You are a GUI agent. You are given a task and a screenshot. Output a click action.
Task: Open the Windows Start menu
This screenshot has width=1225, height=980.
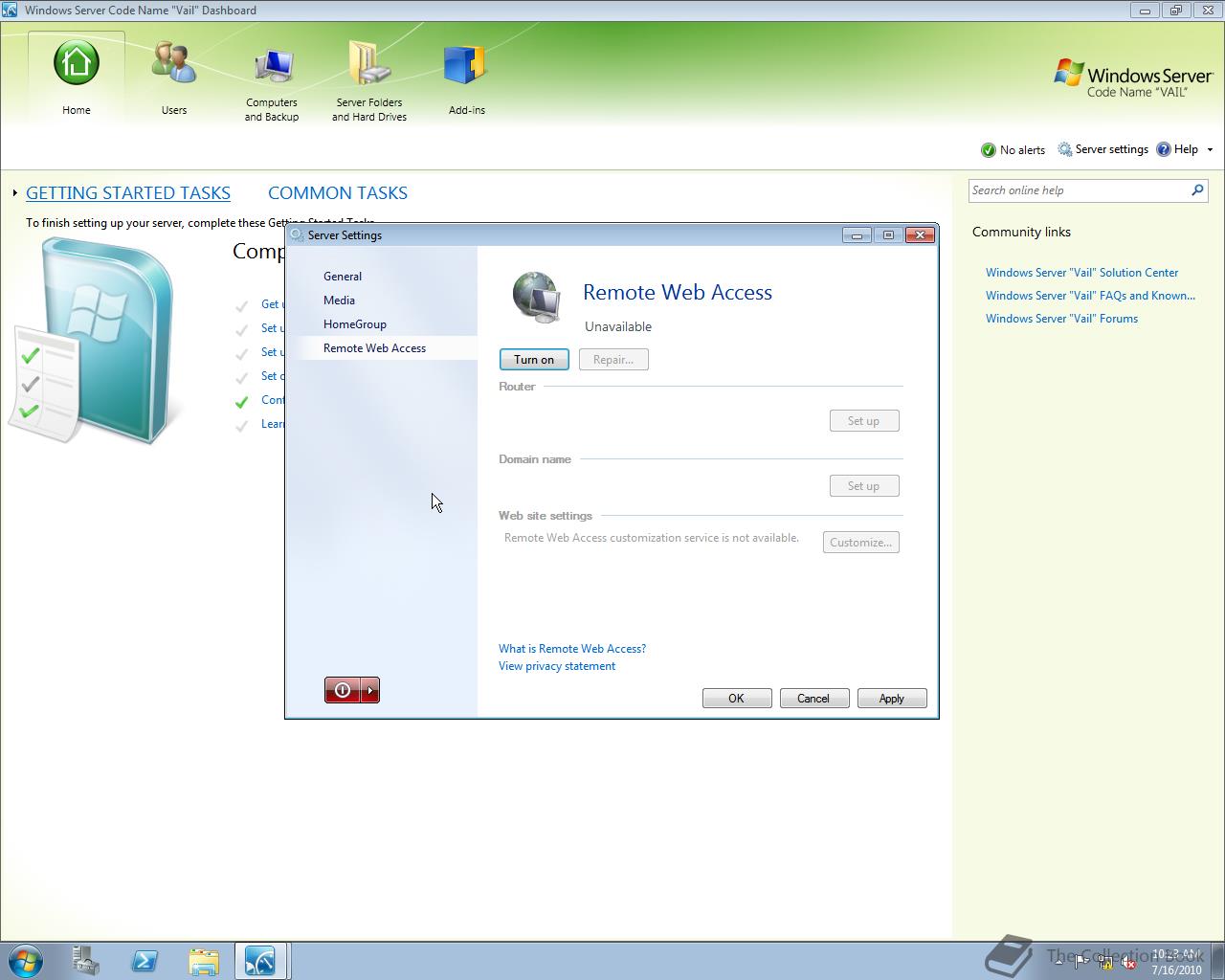point(26,961)
